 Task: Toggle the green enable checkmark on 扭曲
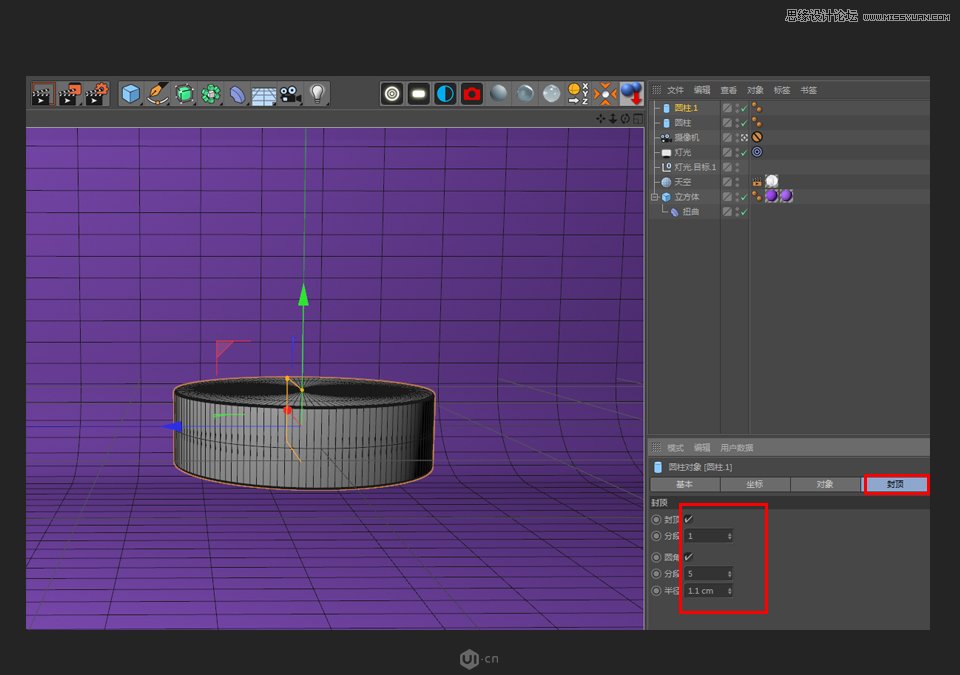coord(742,212)
